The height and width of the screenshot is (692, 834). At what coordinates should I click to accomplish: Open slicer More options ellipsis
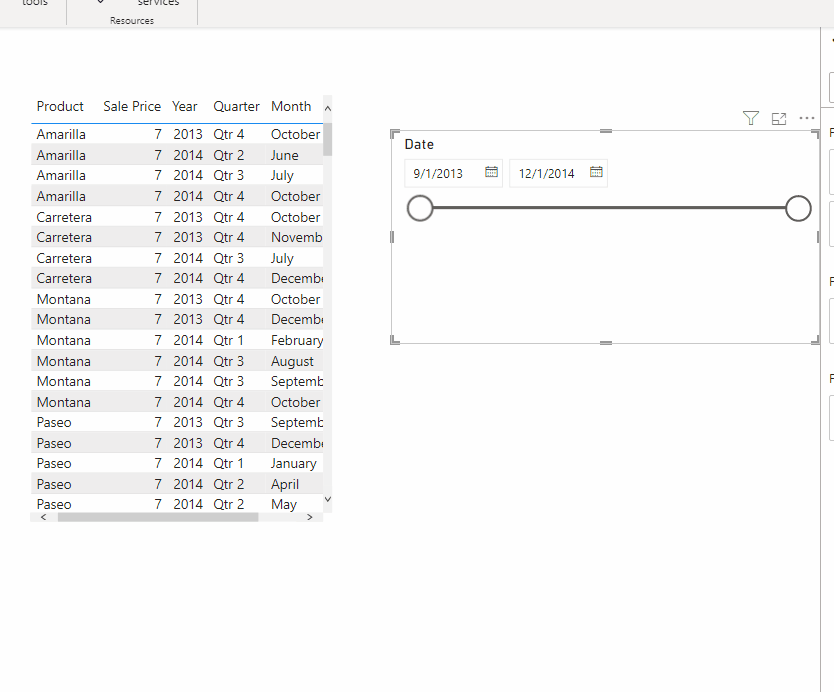coord(806,118)
